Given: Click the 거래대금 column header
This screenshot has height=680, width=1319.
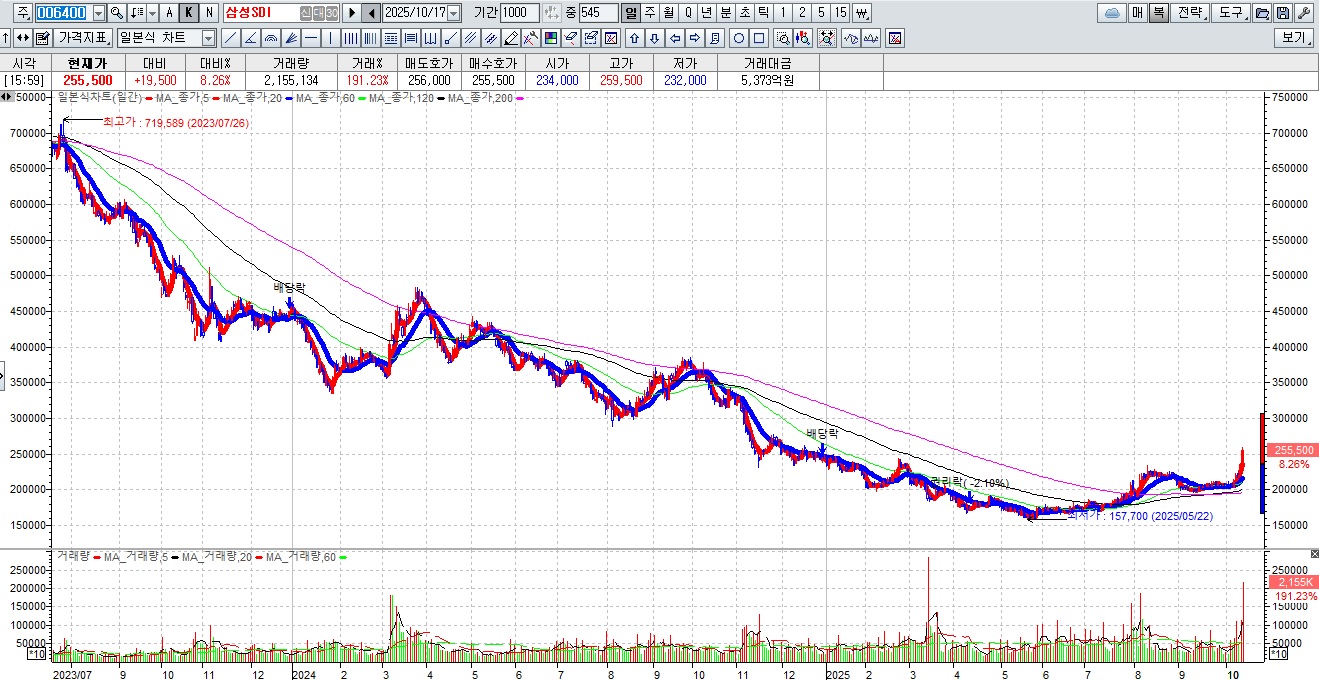Looking at the screenshot, I should point(767,62).
